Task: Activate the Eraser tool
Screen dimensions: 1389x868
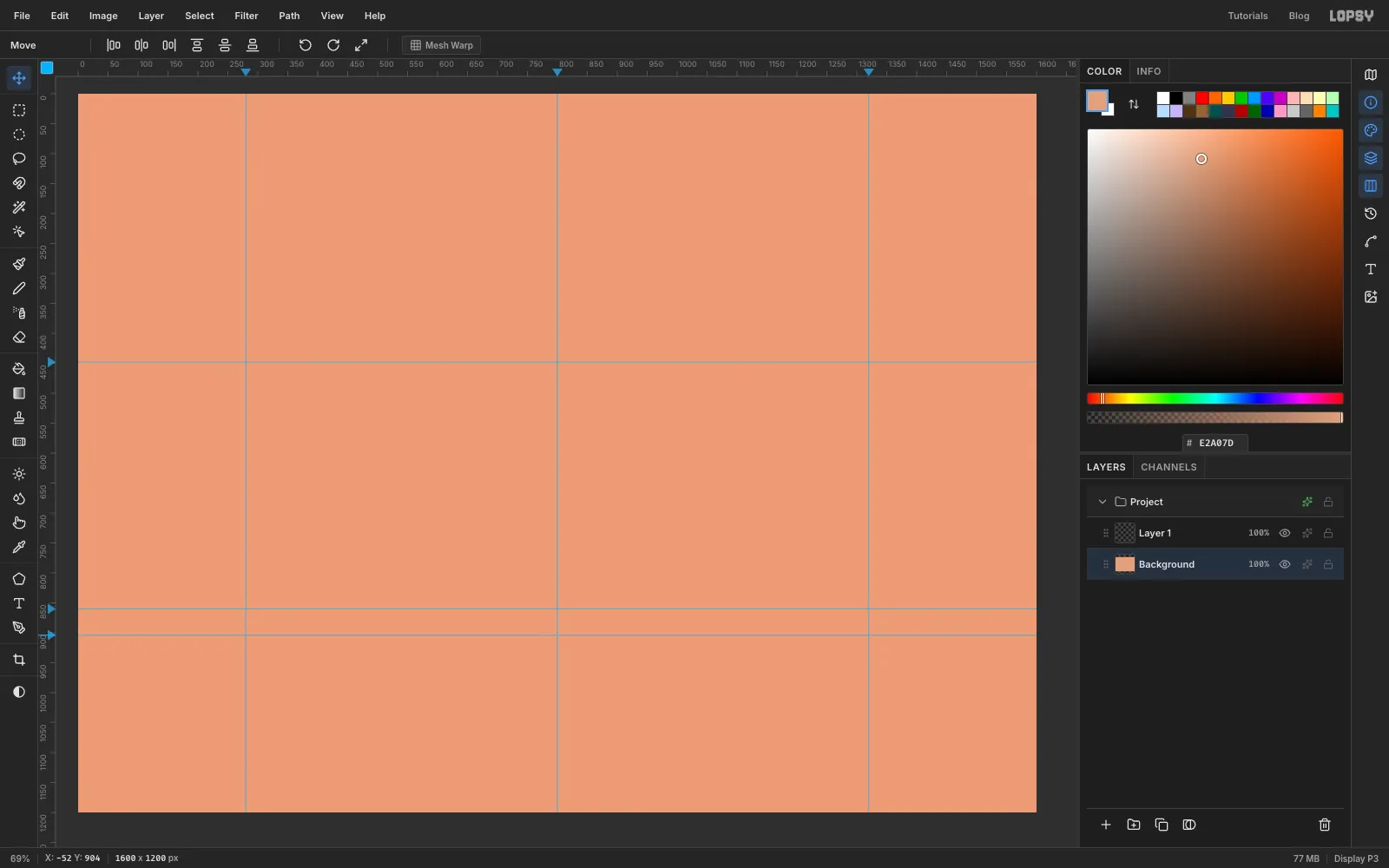Action: pyautogui.click(x=19, y=337)
